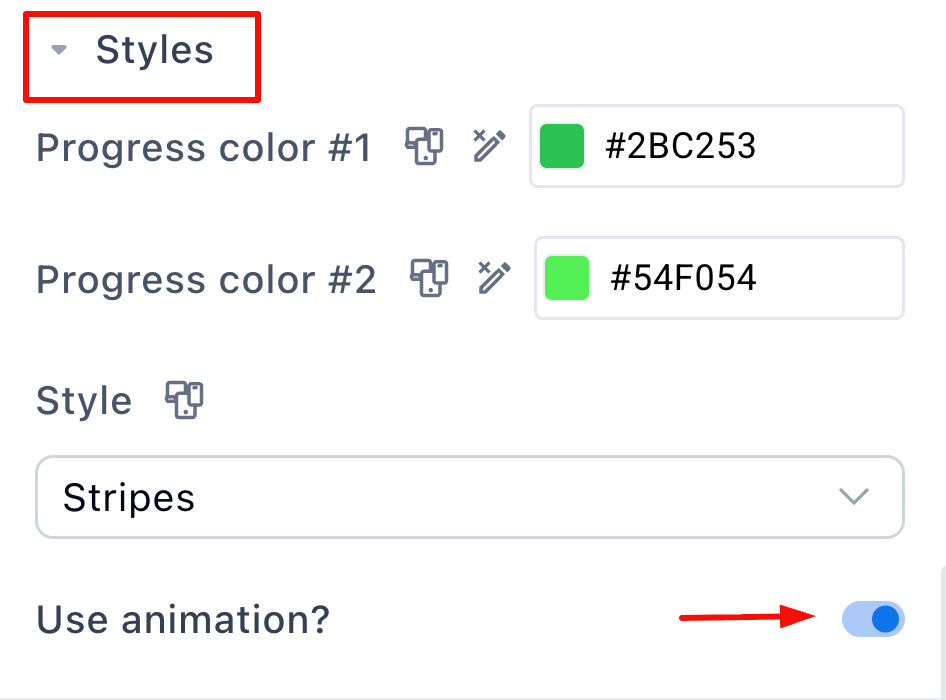
Task: Click the Use animation? label text
Action: (x=183, y=620)
